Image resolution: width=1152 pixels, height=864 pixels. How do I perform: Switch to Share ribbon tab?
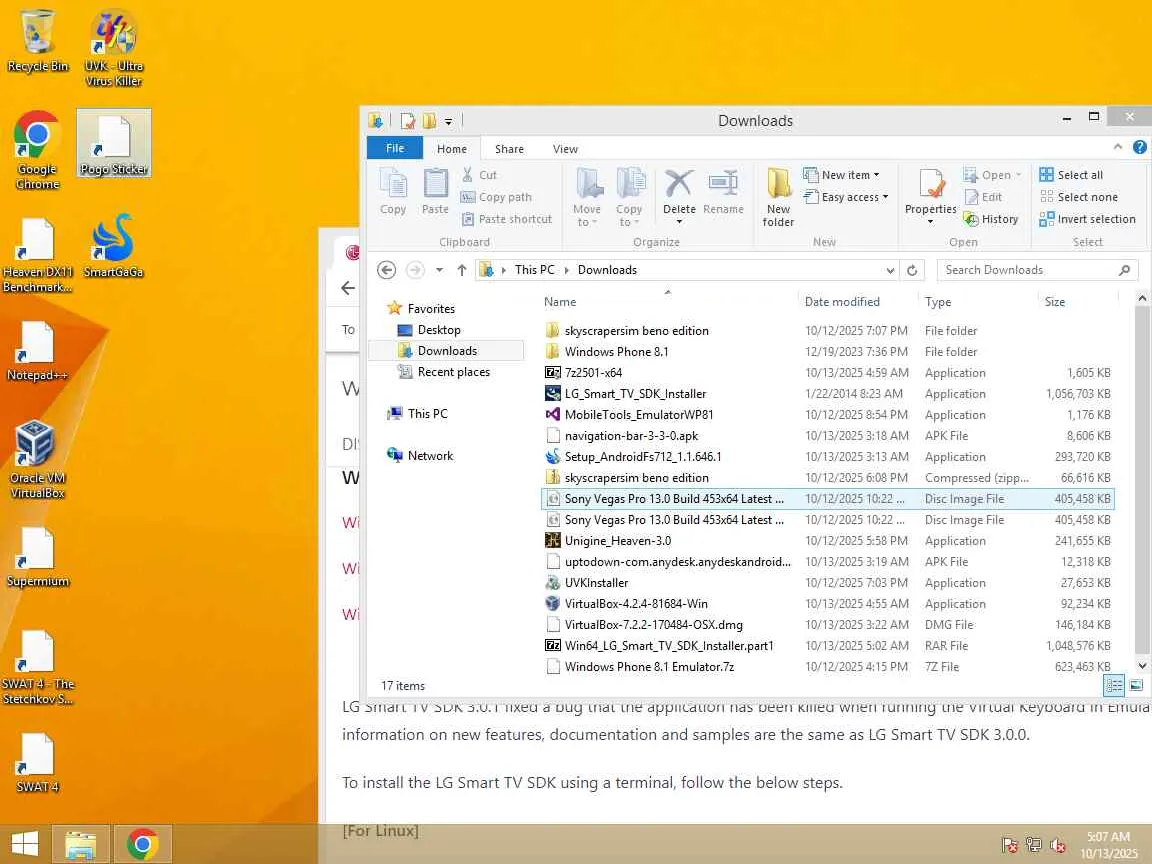click(x=509, y=148)
